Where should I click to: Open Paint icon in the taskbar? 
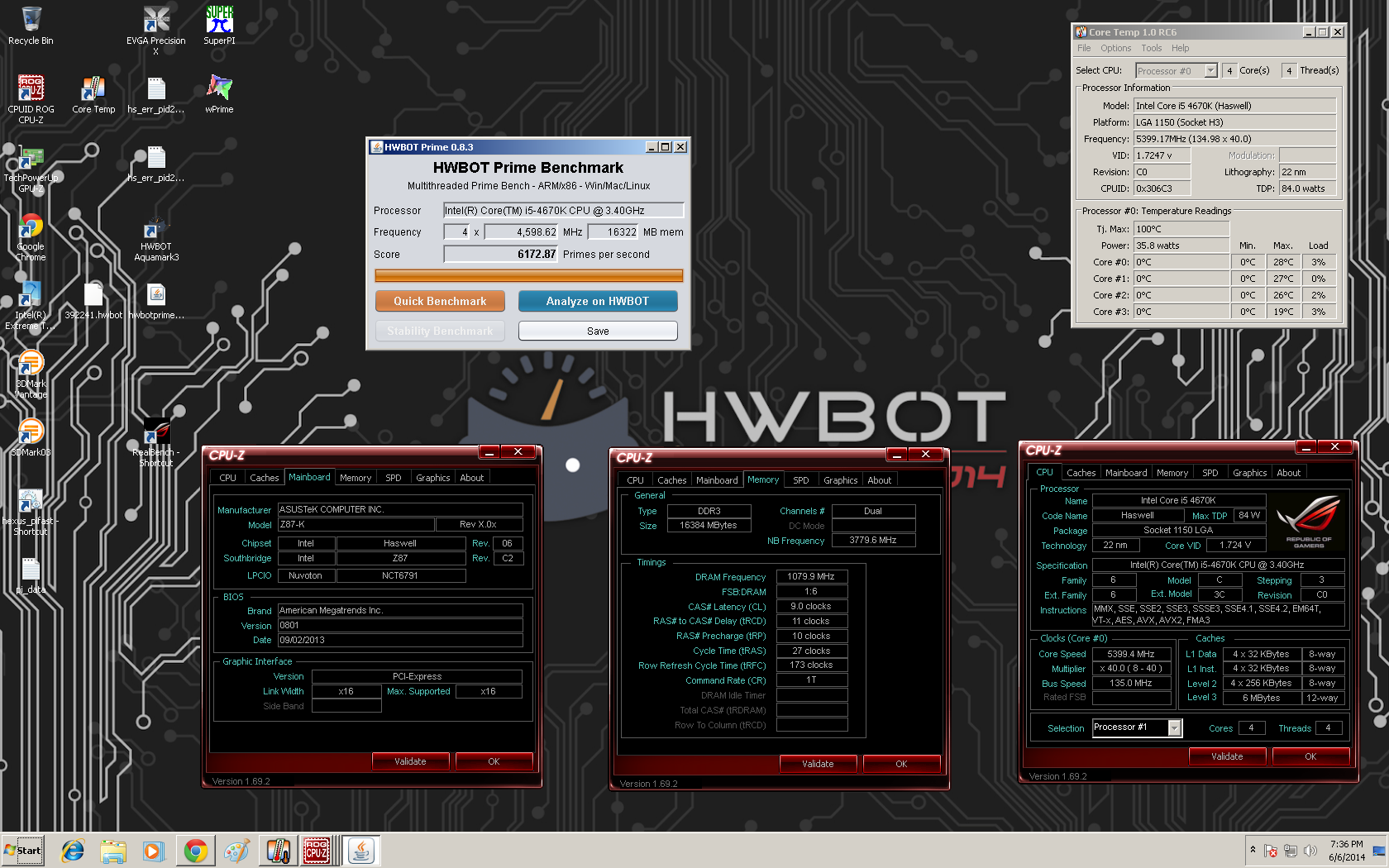point(236,851)
